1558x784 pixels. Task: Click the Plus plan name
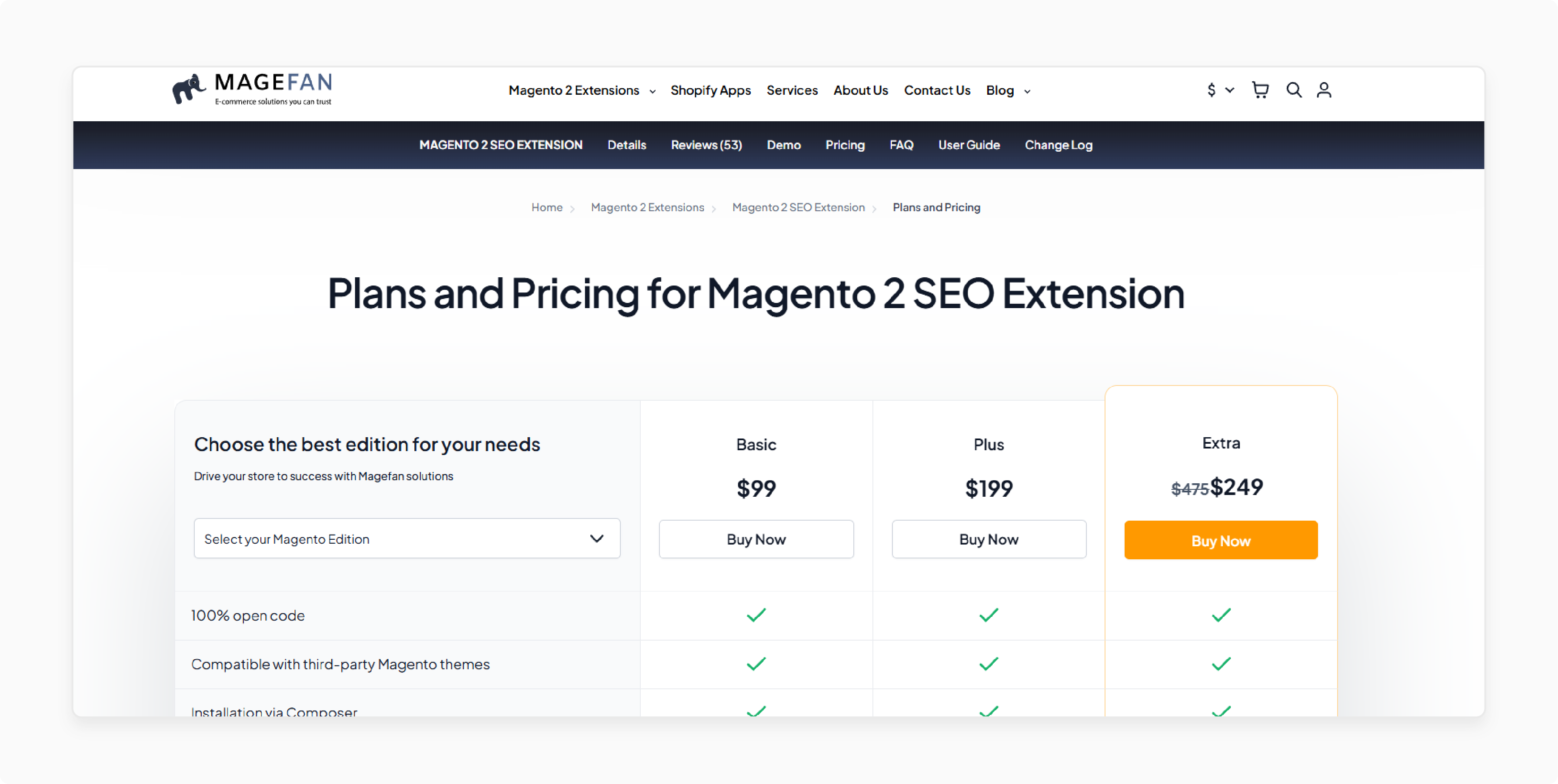pos(989,445)
